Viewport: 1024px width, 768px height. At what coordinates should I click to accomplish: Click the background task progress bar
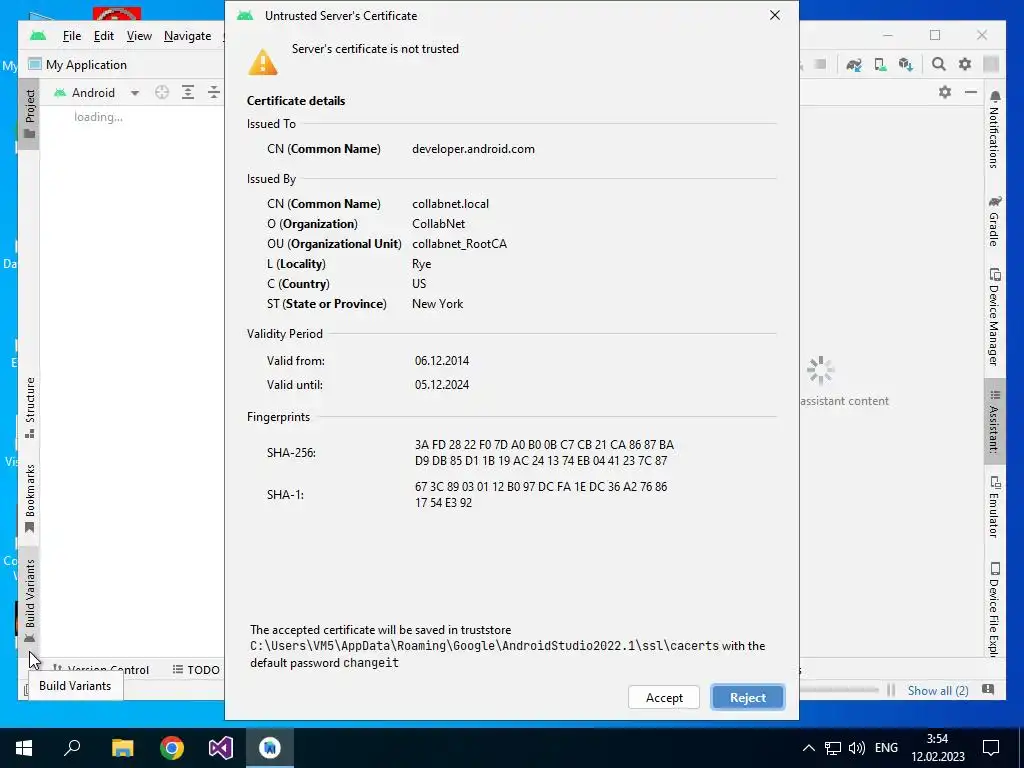click(839, 690)
